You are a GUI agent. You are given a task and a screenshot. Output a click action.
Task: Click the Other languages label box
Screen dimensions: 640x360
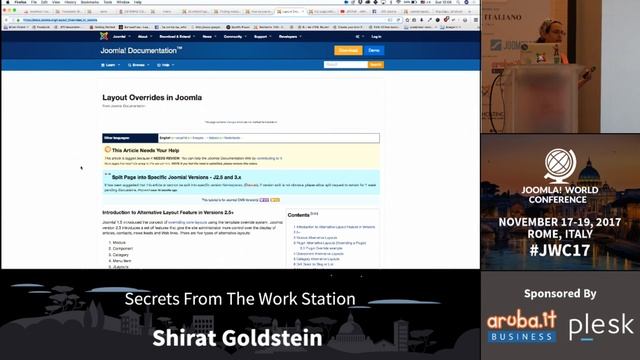pos(130,138)
